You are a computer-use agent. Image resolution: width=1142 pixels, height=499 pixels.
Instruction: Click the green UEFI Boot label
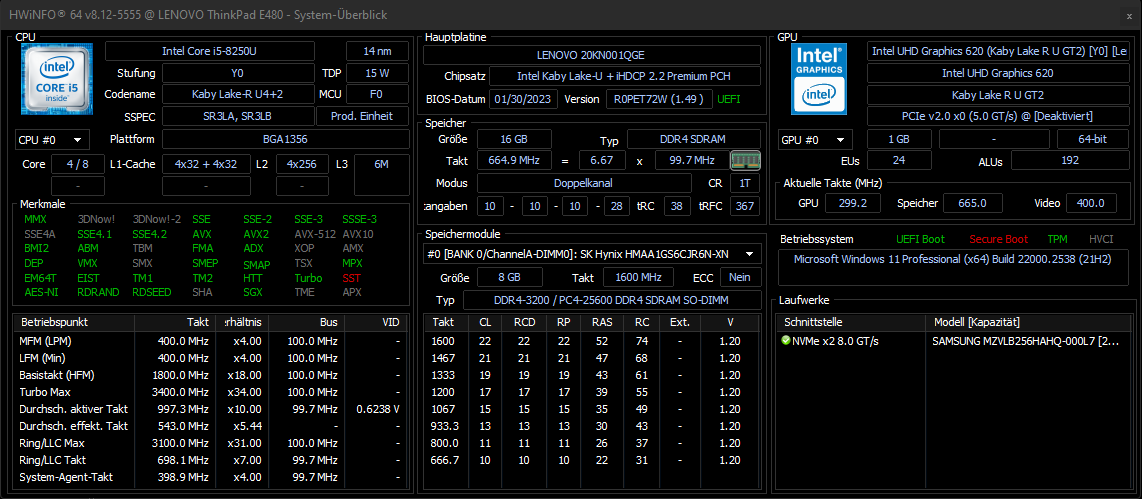coord(919,239)
